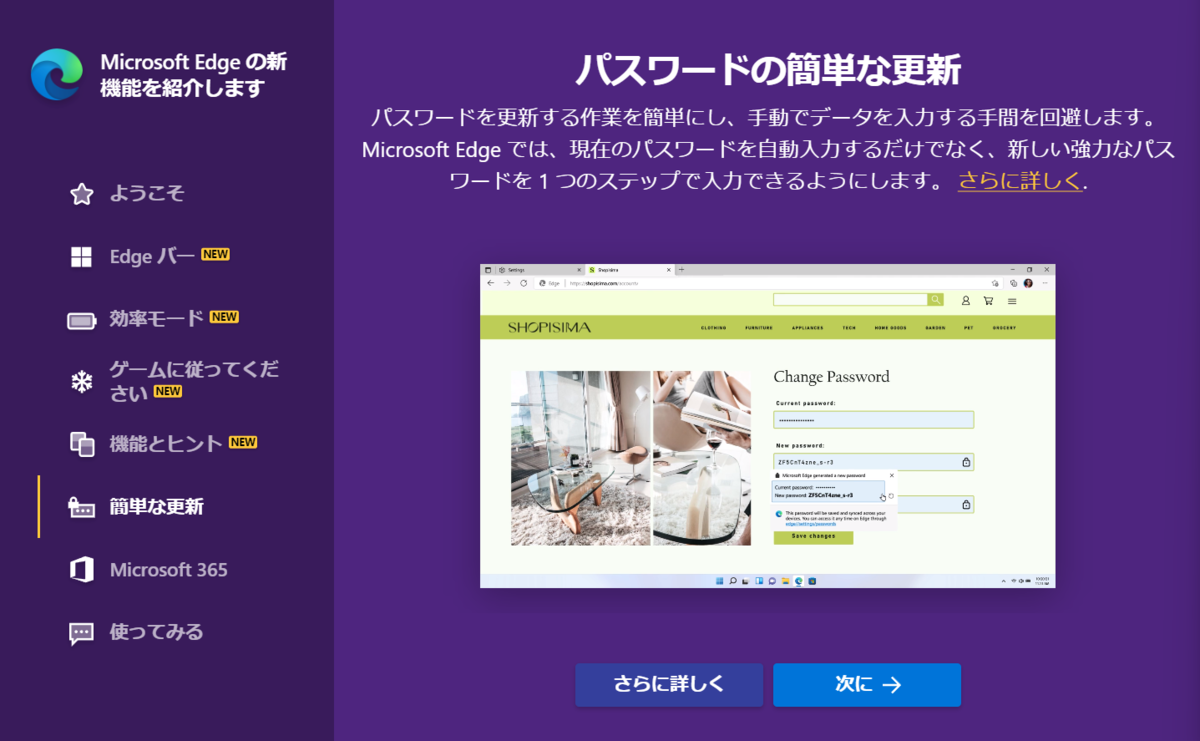The image size is (1200, 741).
Task: Click the hamburger menu icon in the preview
Action: point(1012,300)
